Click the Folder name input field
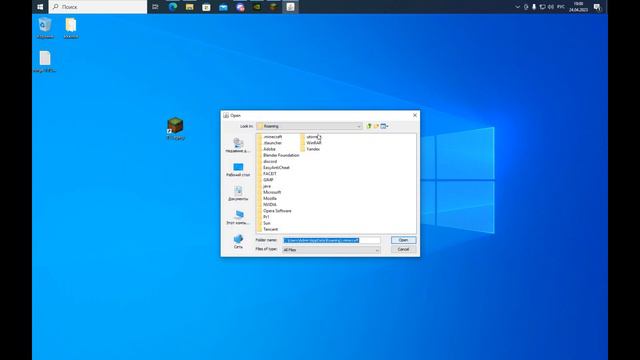The height and width of the screenshot is (360, 640). [331, 240]
